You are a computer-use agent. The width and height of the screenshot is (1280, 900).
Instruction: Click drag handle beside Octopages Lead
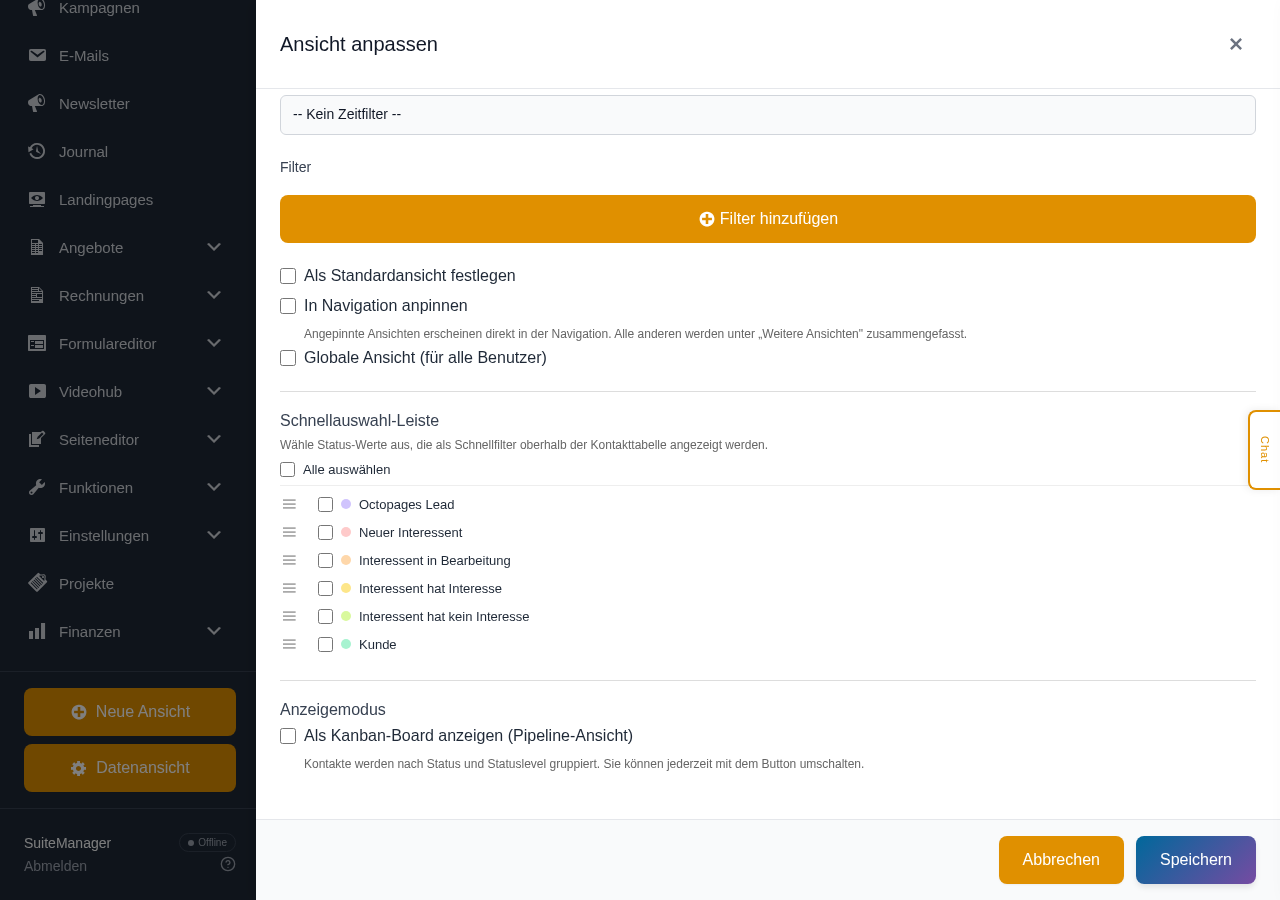click(x=289, y=504)
